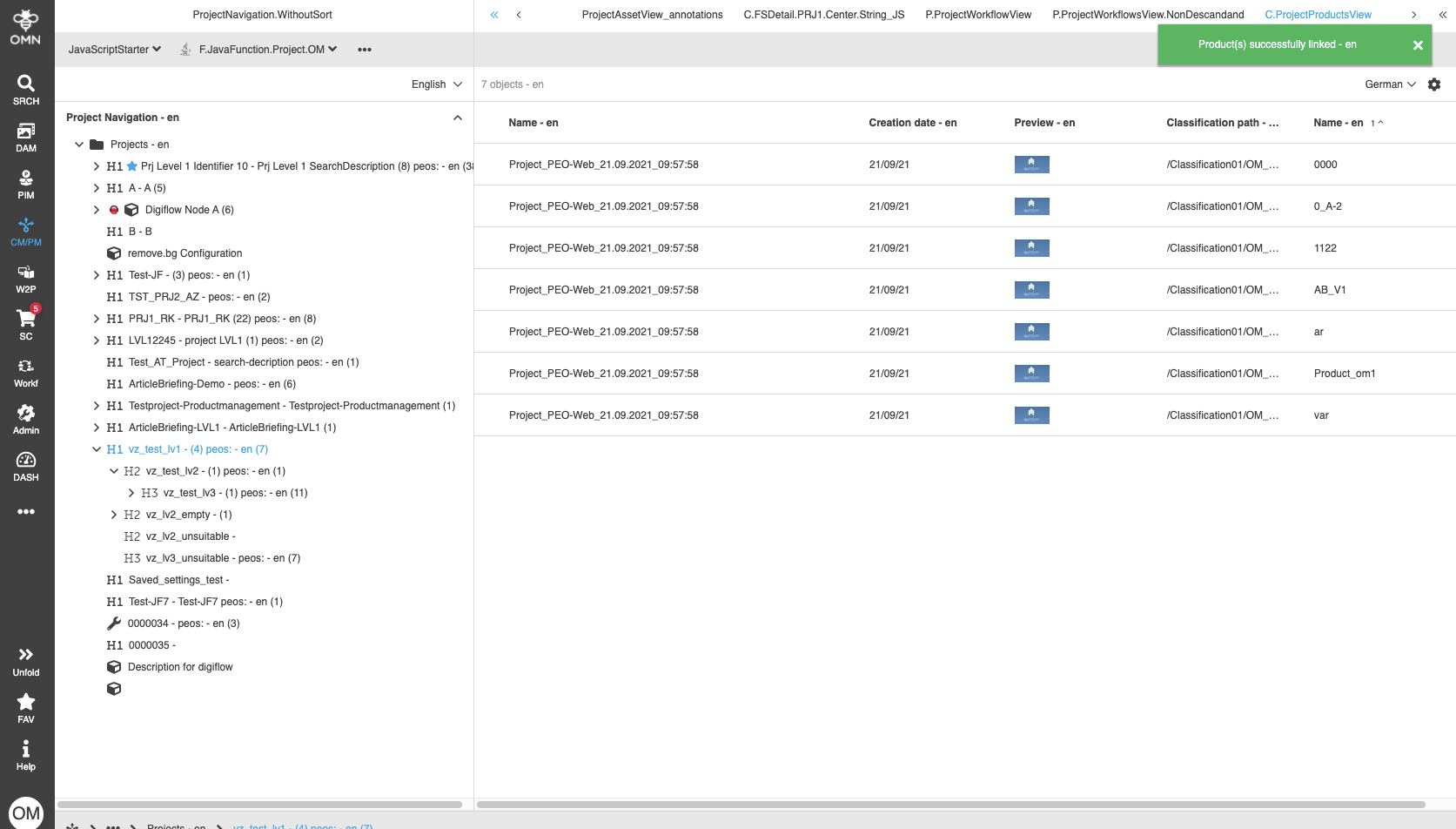Open the German language dropdown

(x=1389, y=84)
